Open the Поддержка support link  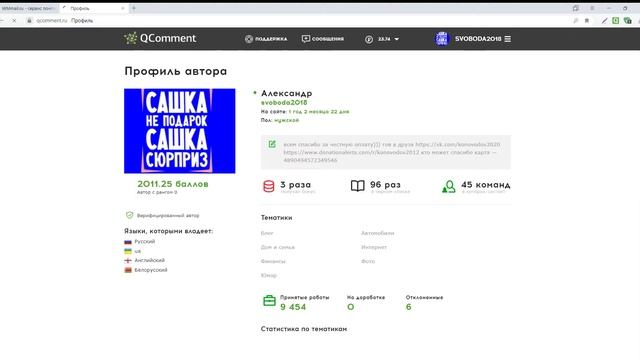[266, 39]
